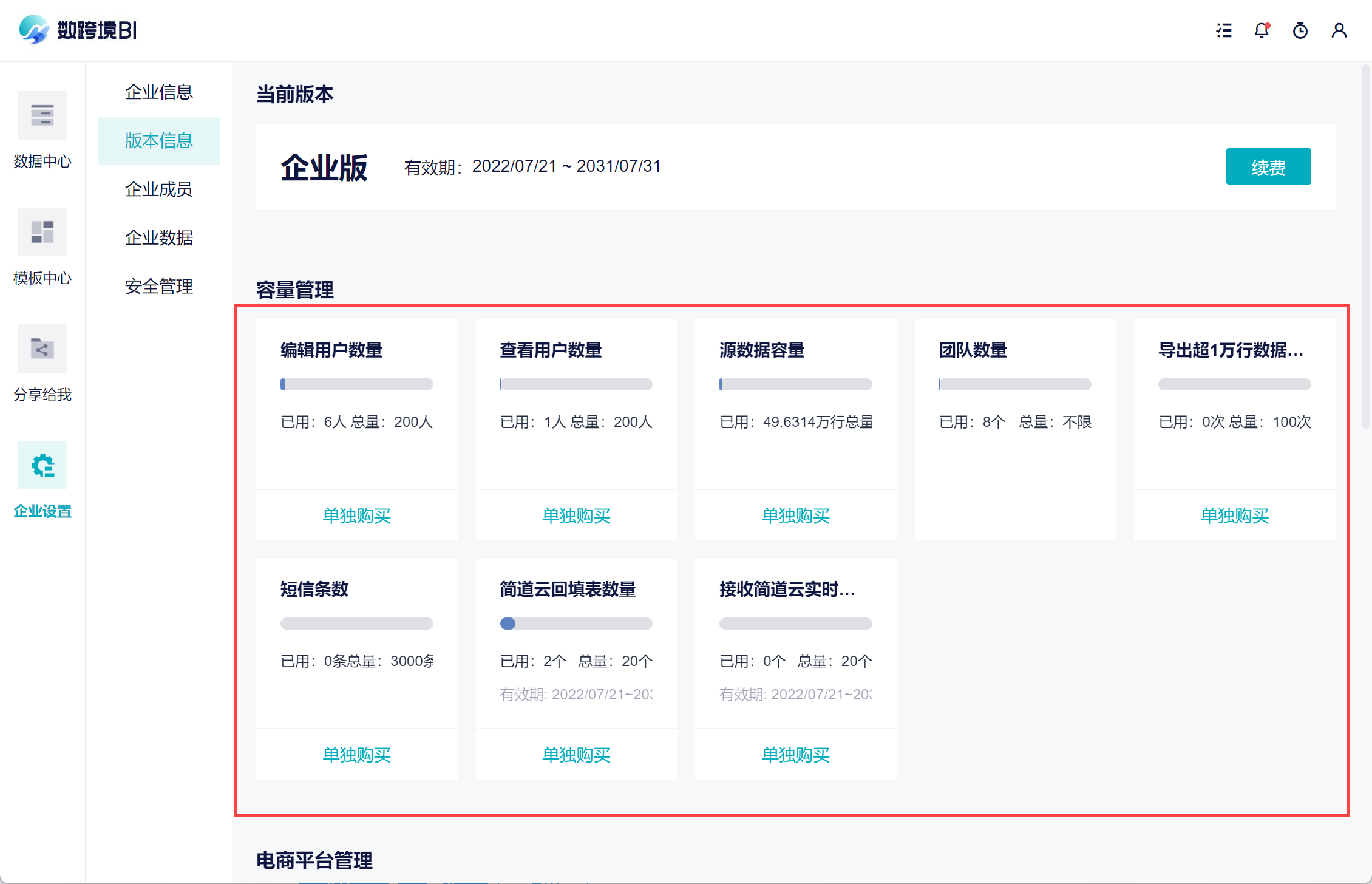Viewport: 1372px width, 884px height.
Task: Click the 简道云回填表数量 progress bar
Action: point(576,624)
